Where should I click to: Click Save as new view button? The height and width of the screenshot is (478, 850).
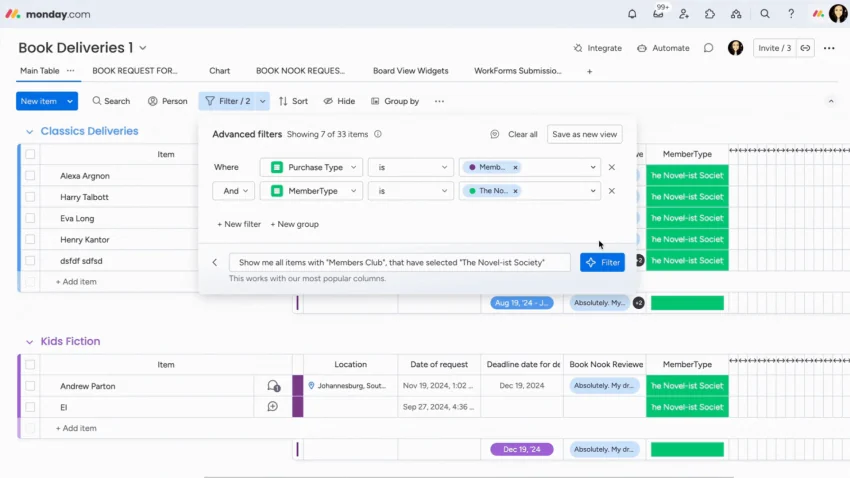pyautogui.click(x=584, y=134)
